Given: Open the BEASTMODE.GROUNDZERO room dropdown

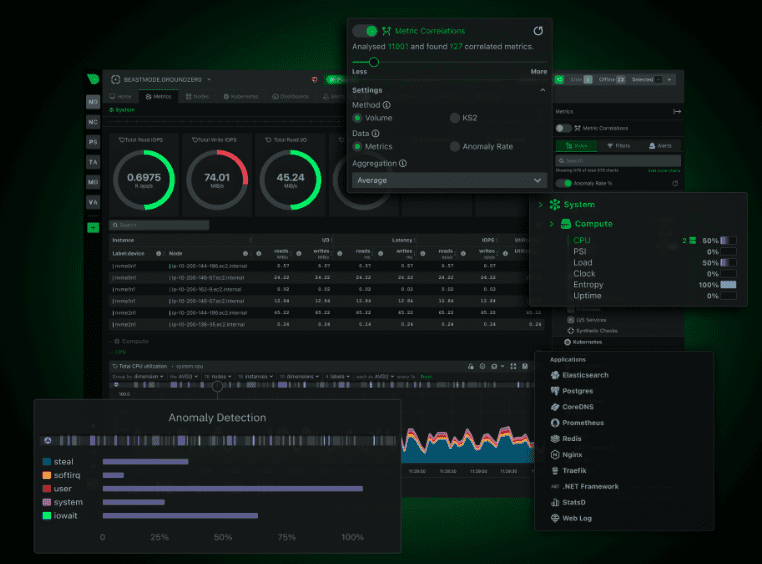Looking at the screenshot, I should click(209, 80).
